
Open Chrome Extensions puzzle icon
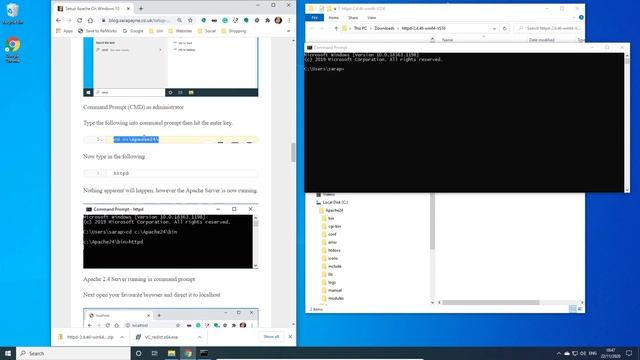(x=267, y=20)
